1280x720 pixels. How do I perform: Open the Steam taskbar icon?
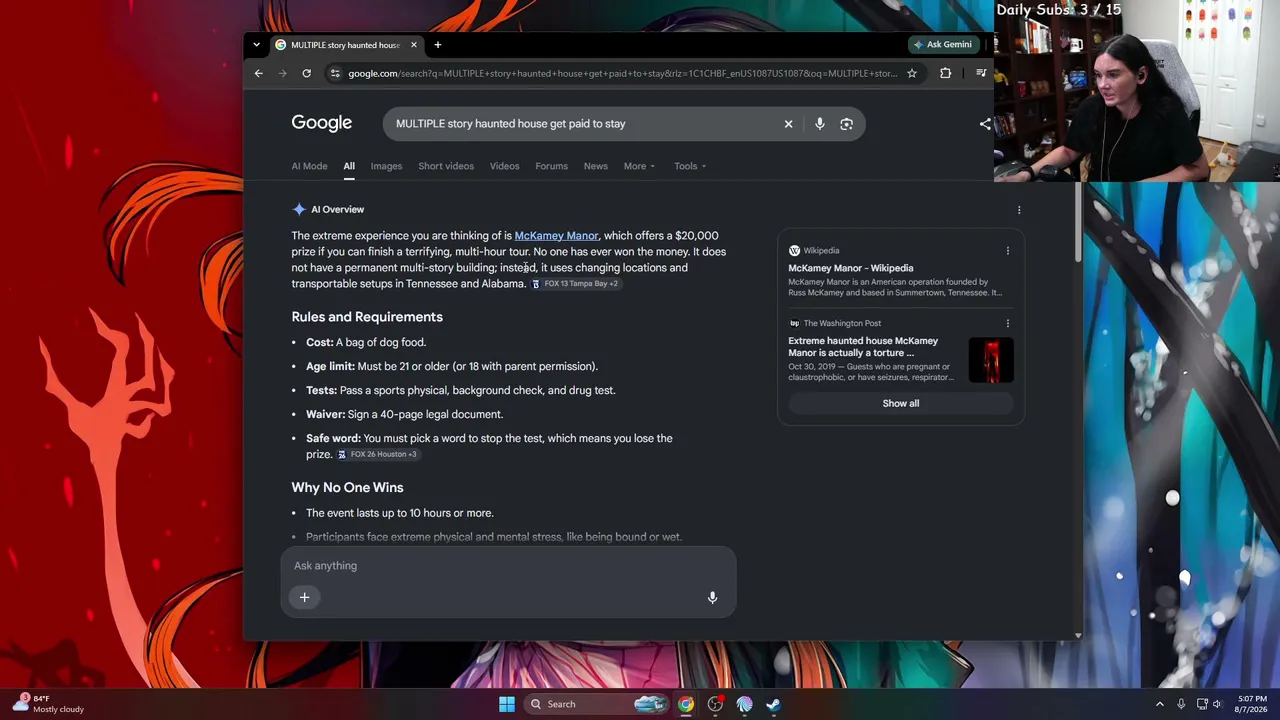tap(773, 704)
